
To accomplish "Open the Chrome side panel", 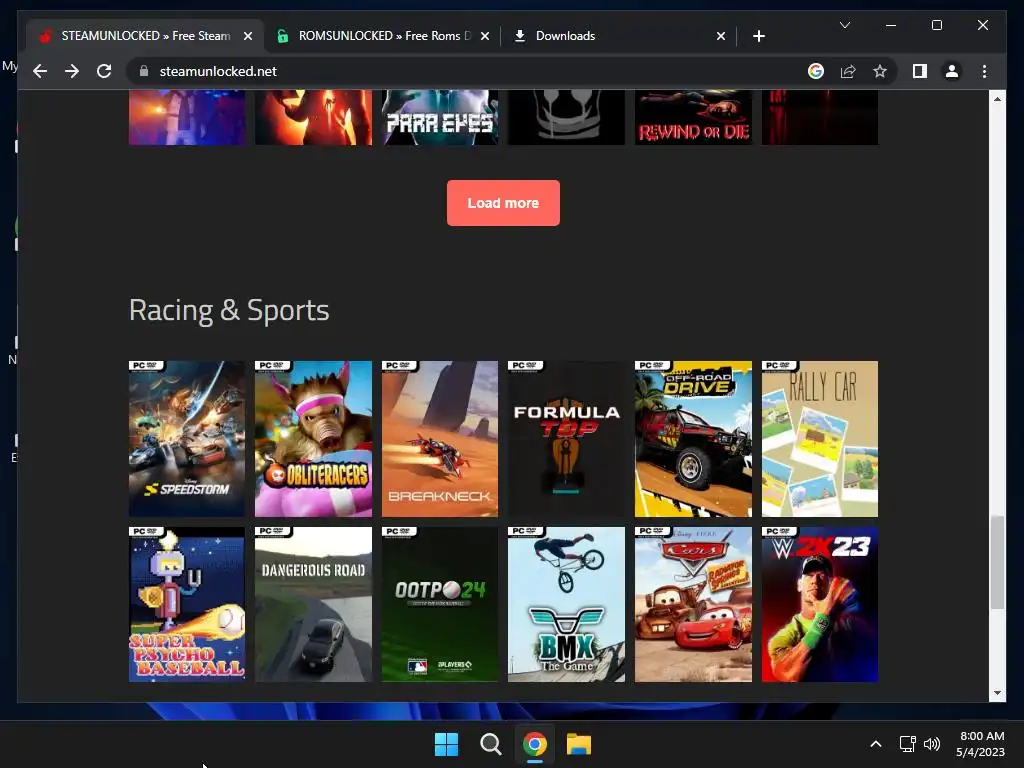I will click(x=920, y=71).
